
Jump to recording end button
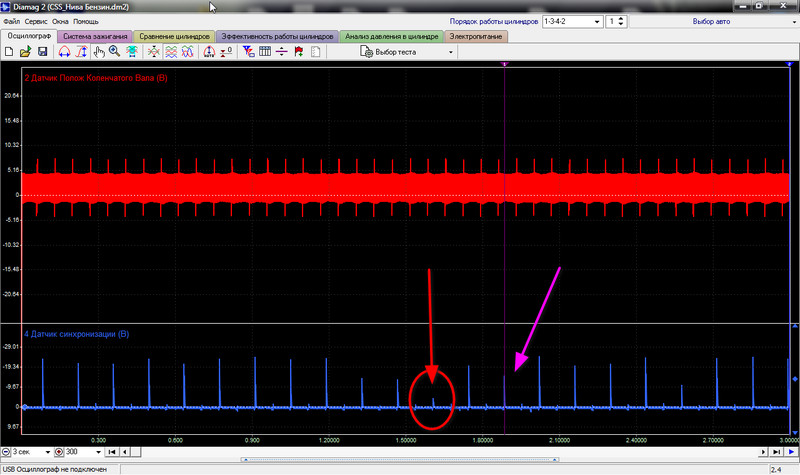tap(776, 452)
